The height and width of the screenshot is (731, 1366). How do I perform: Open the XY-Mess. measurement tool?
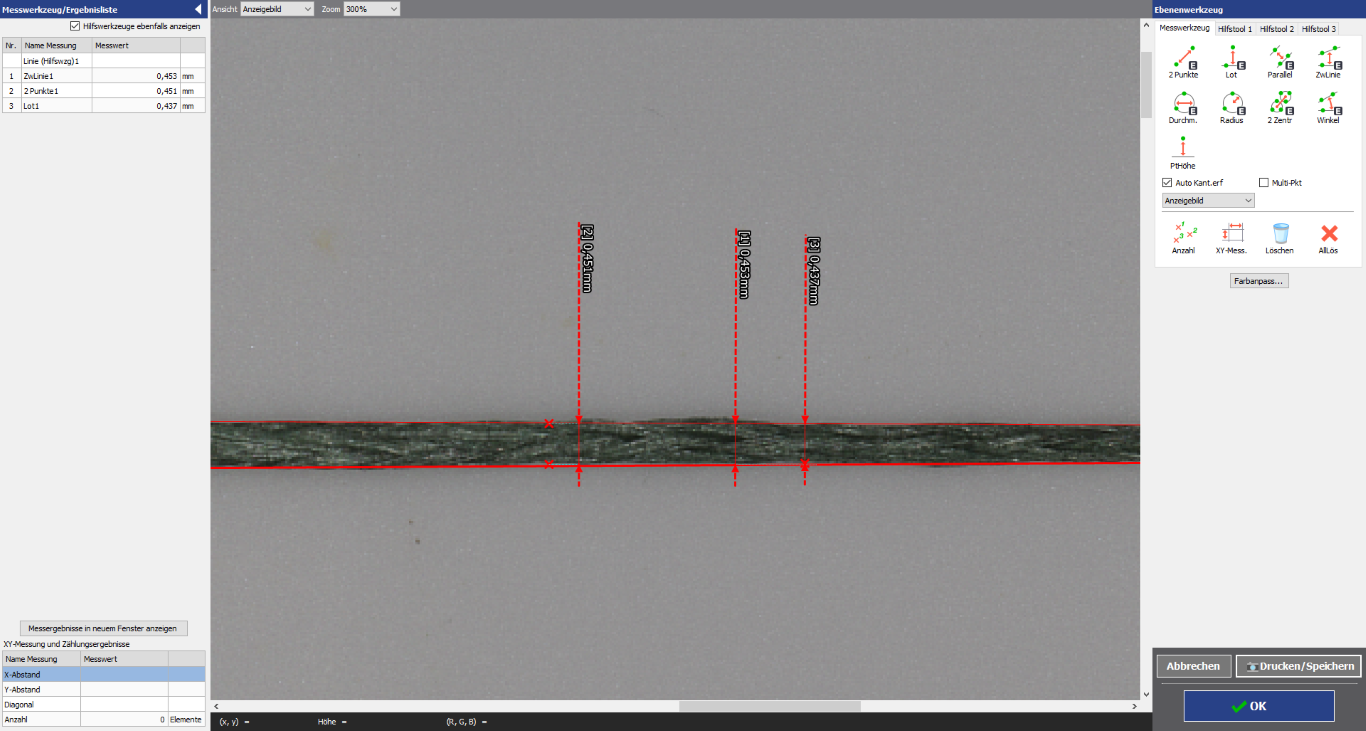(x=1231, y=235)
